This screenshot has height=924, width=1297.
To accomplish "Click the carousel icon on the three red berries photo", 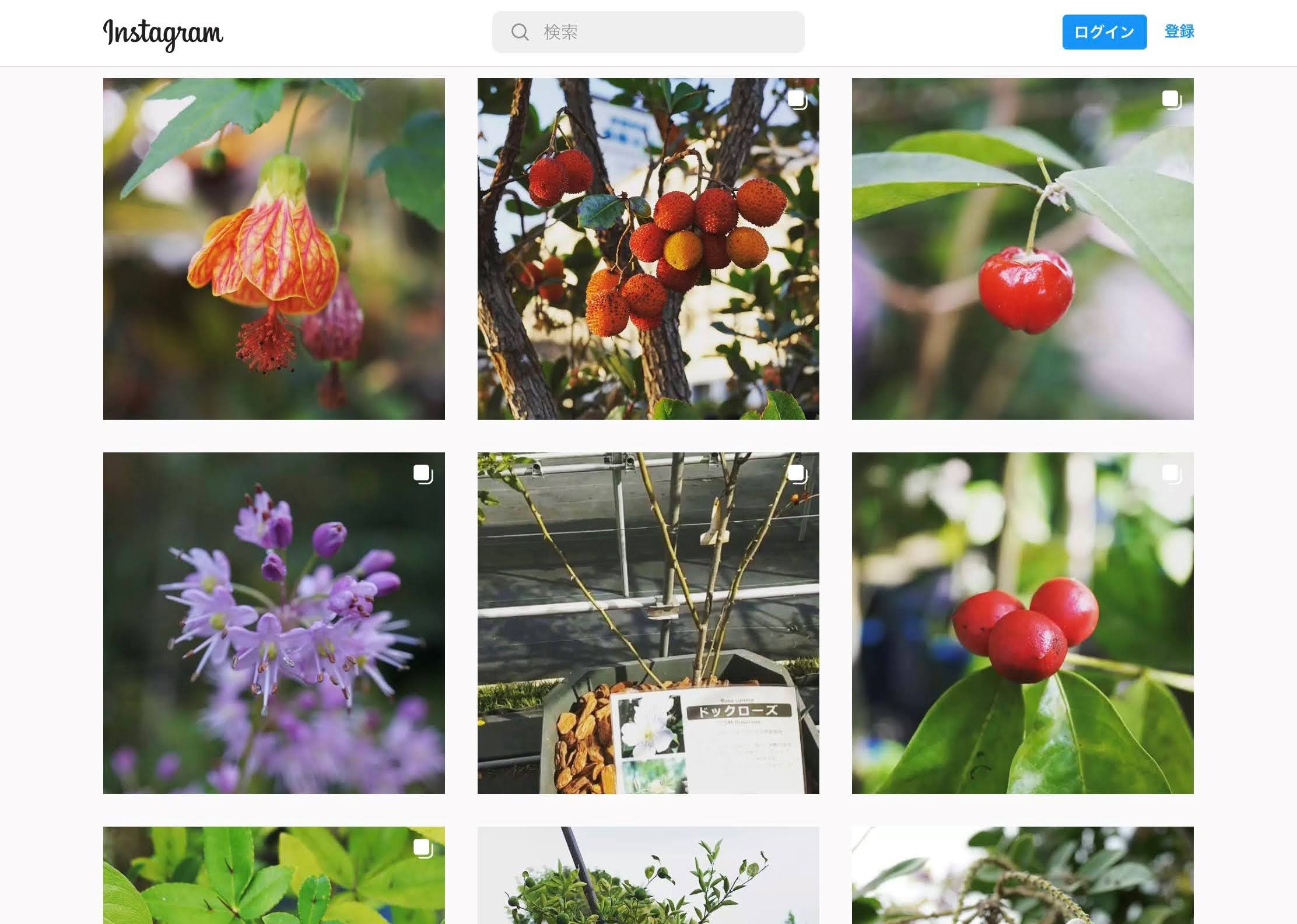I will point(1172,474).
